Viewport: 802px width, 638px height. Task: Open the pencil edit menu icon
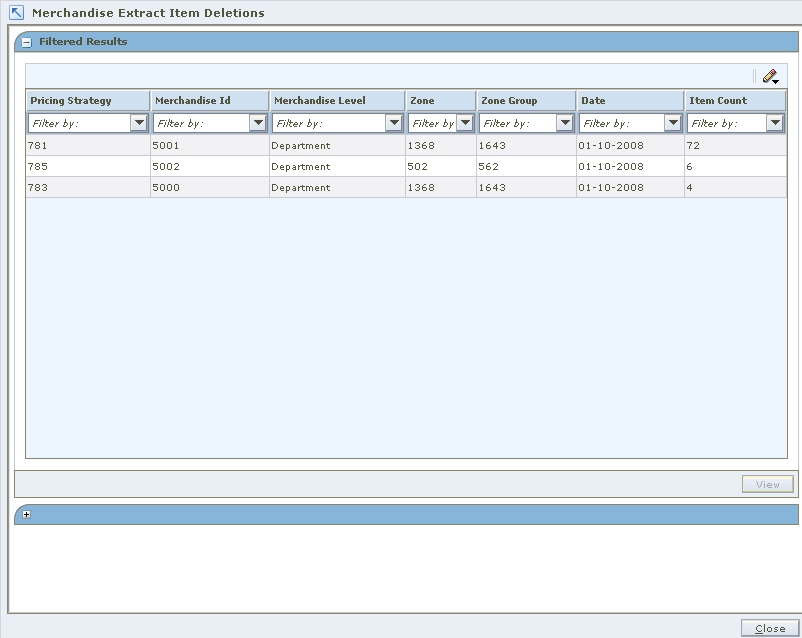pyautogui.click(x=770, y=77)
